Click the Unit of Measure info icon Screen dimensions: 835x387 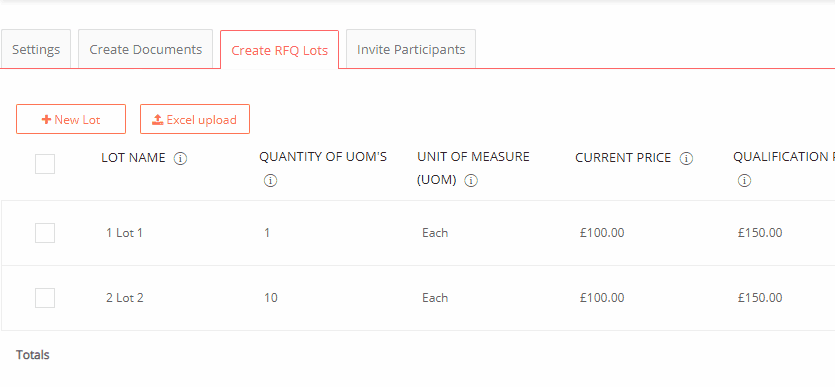coord(471,181)
